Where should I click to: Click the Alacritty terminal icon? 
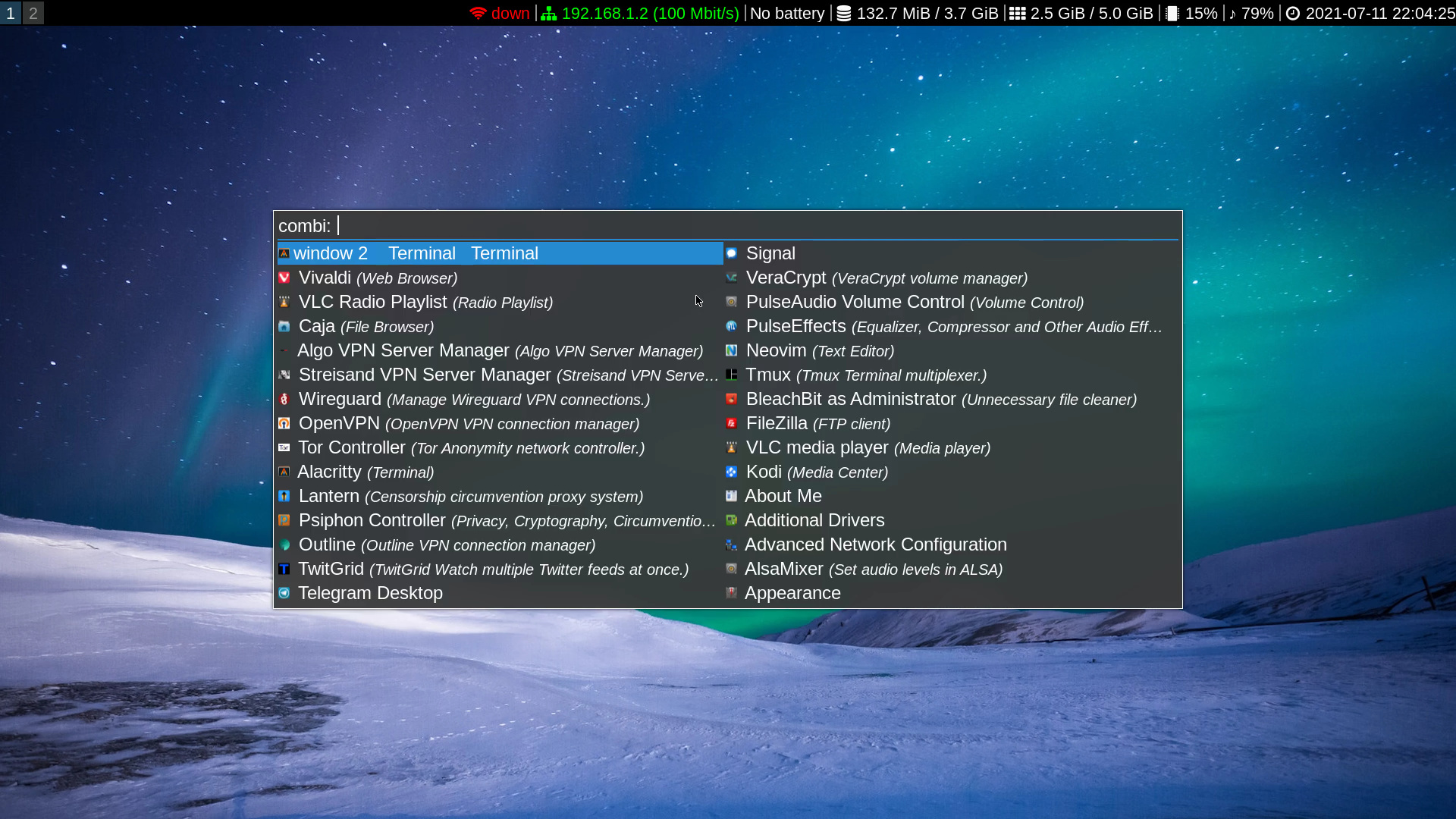click(x=284, y=472)
